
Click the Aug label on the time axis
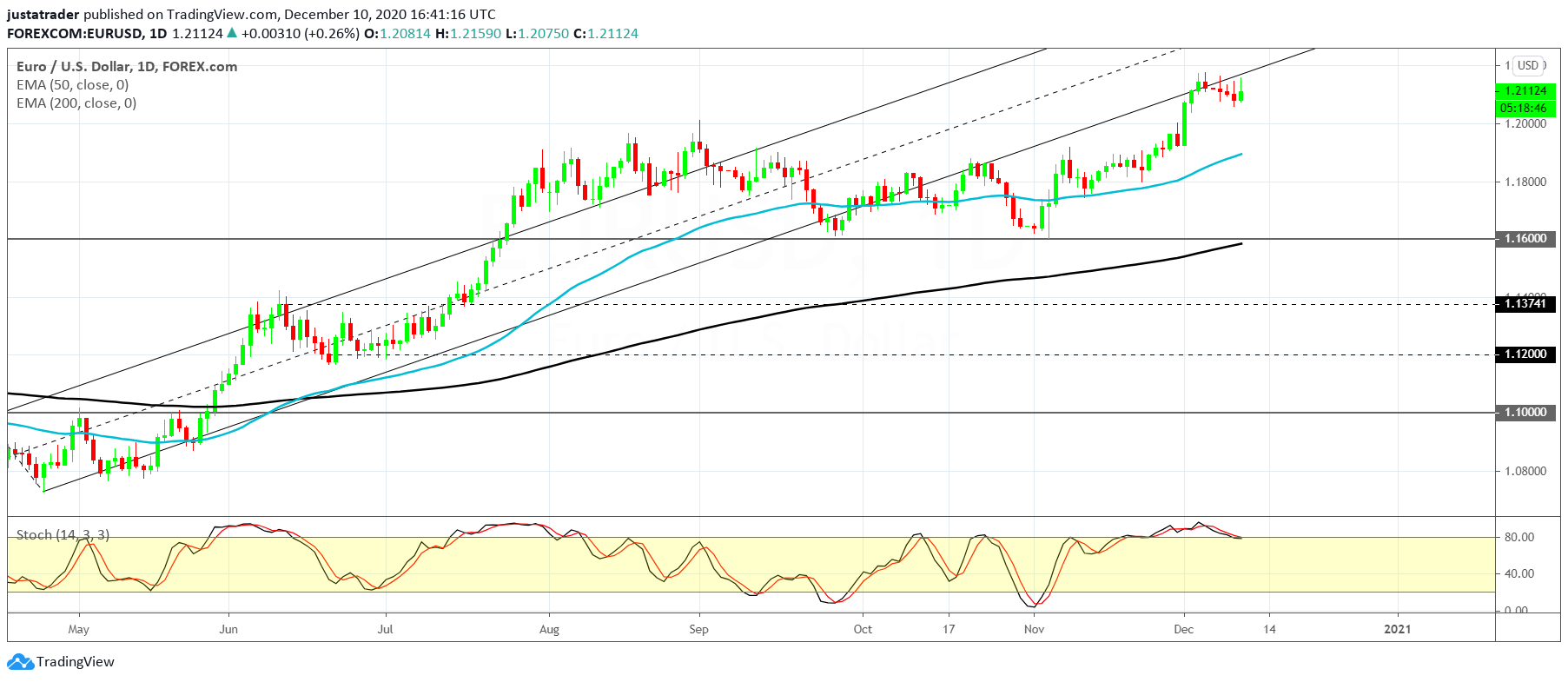coord(549,629)
